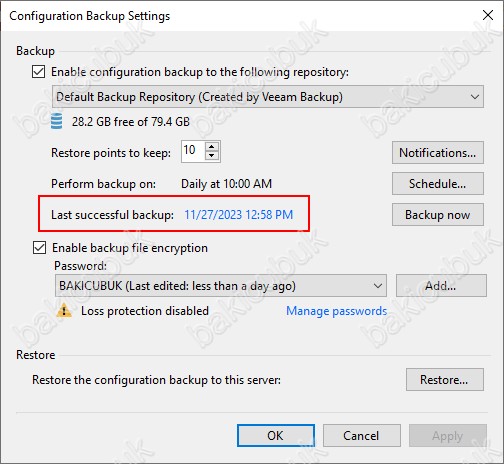Image resolution: width=504 pixels, height=464 pixels.
Task: Confirm settings with OK button
Action: pyautogui.click(x=276, y=436)
